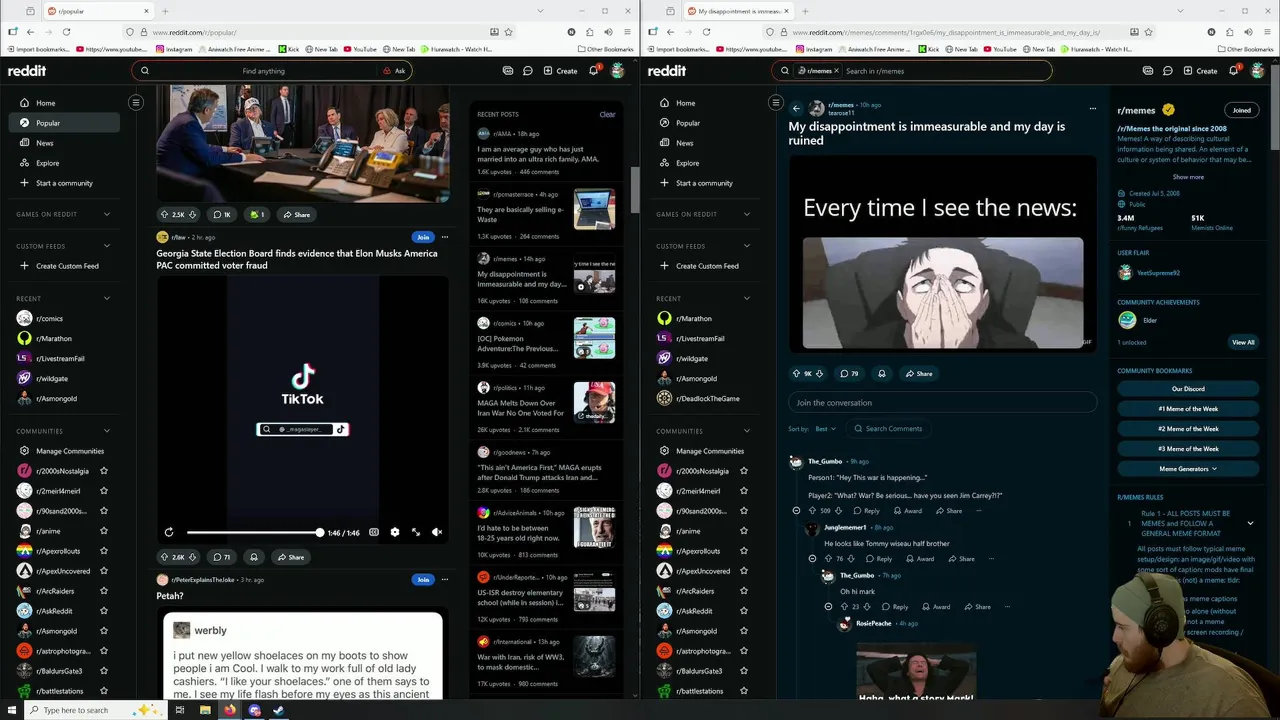
Task: Expand Rule 1 in r/memes rules
Action: (1250, 523)
